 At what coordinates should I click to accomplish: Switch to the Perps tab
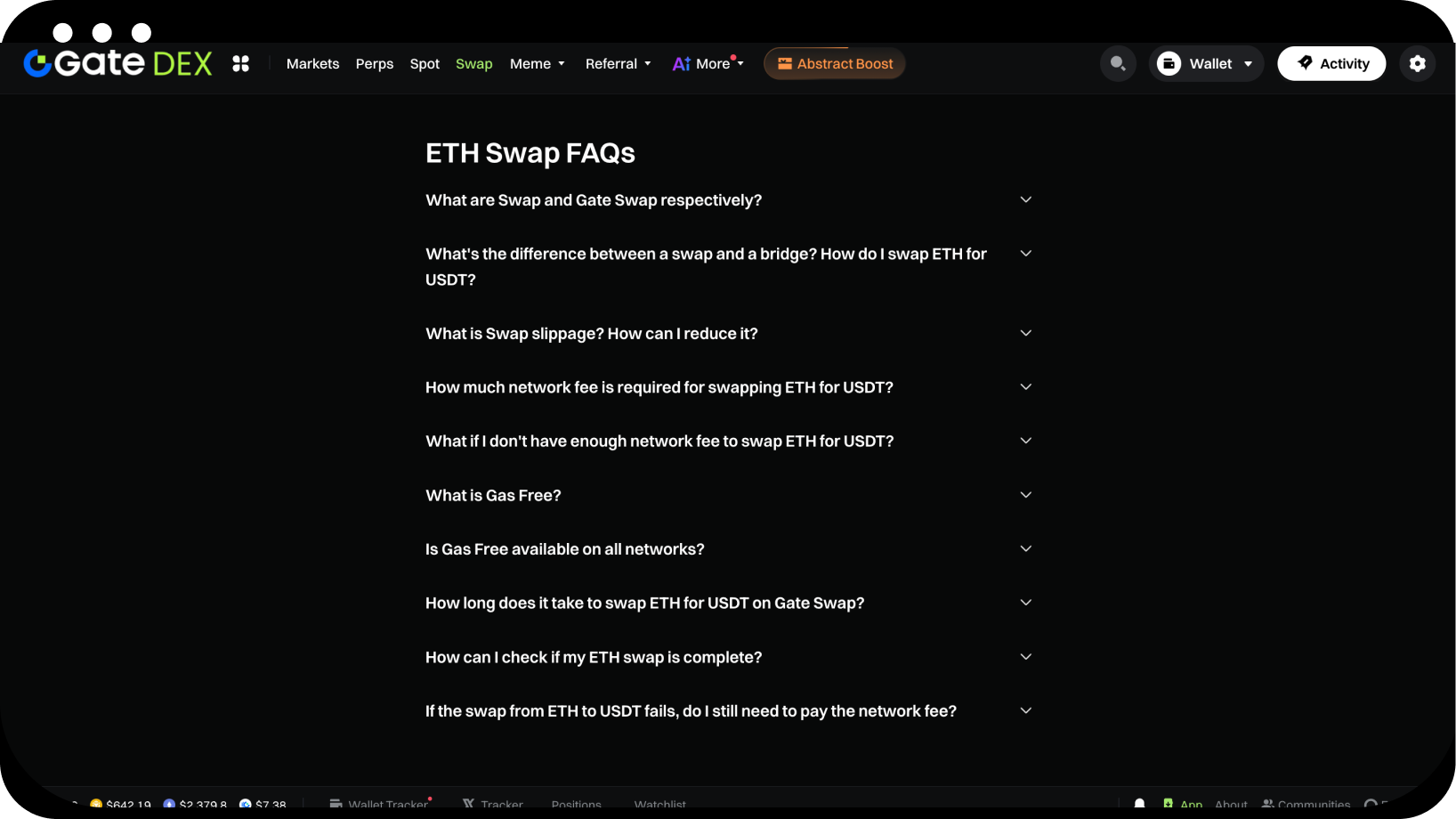click(x=375, y=64)
